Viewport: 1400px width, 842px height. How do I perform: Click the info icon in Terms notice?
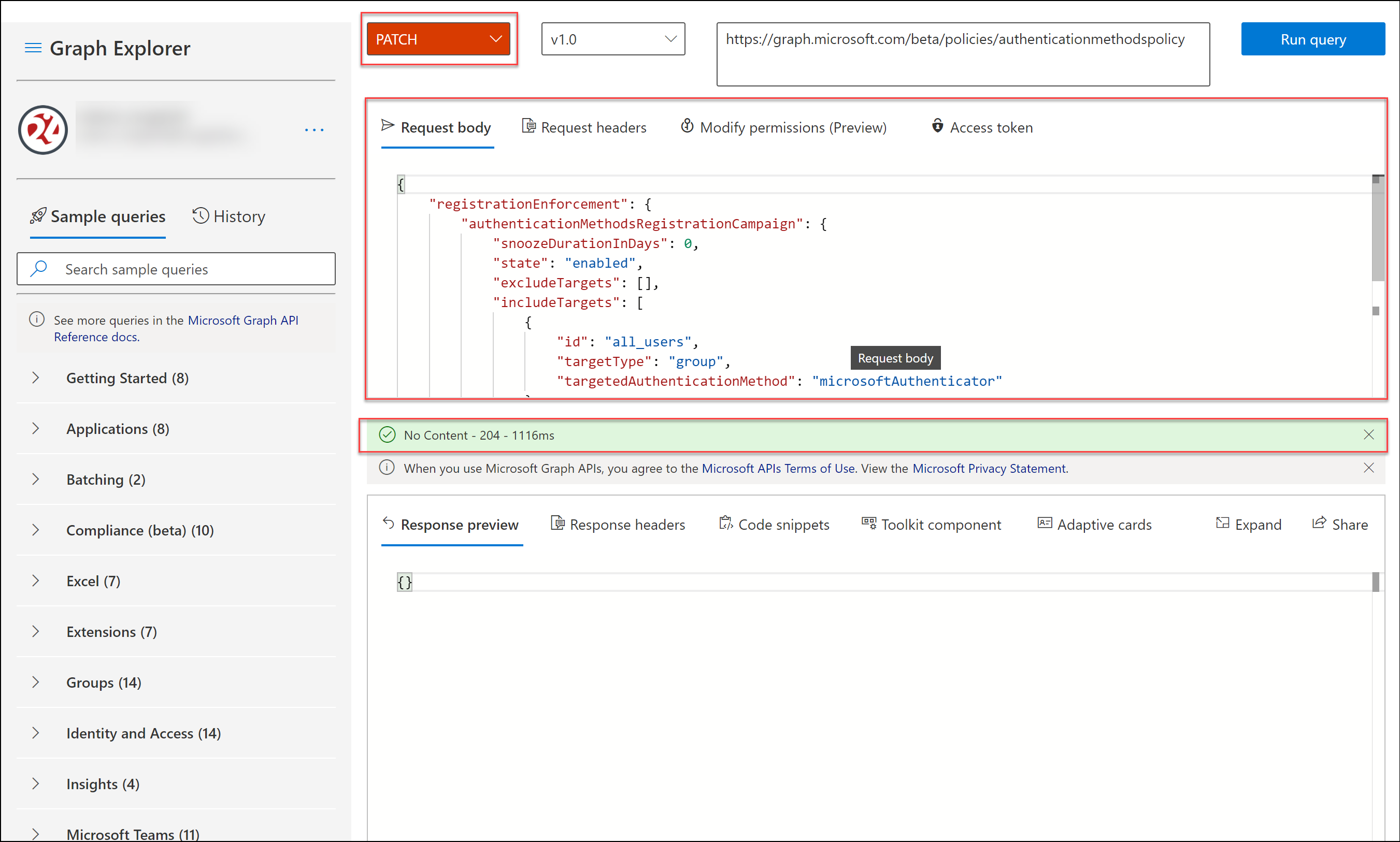(387, 468)
